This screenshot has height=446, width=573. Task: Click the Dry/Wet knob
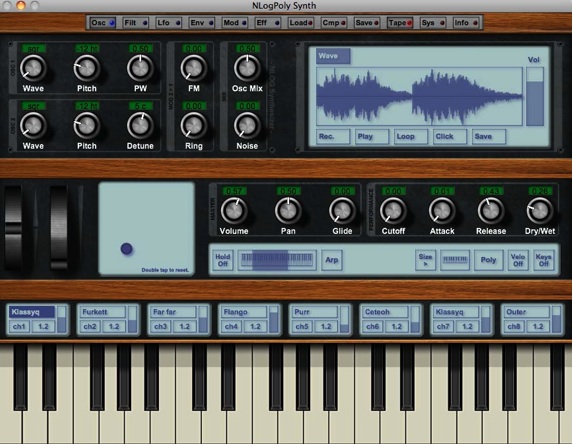pyautogui.click(x=539, y=211)
